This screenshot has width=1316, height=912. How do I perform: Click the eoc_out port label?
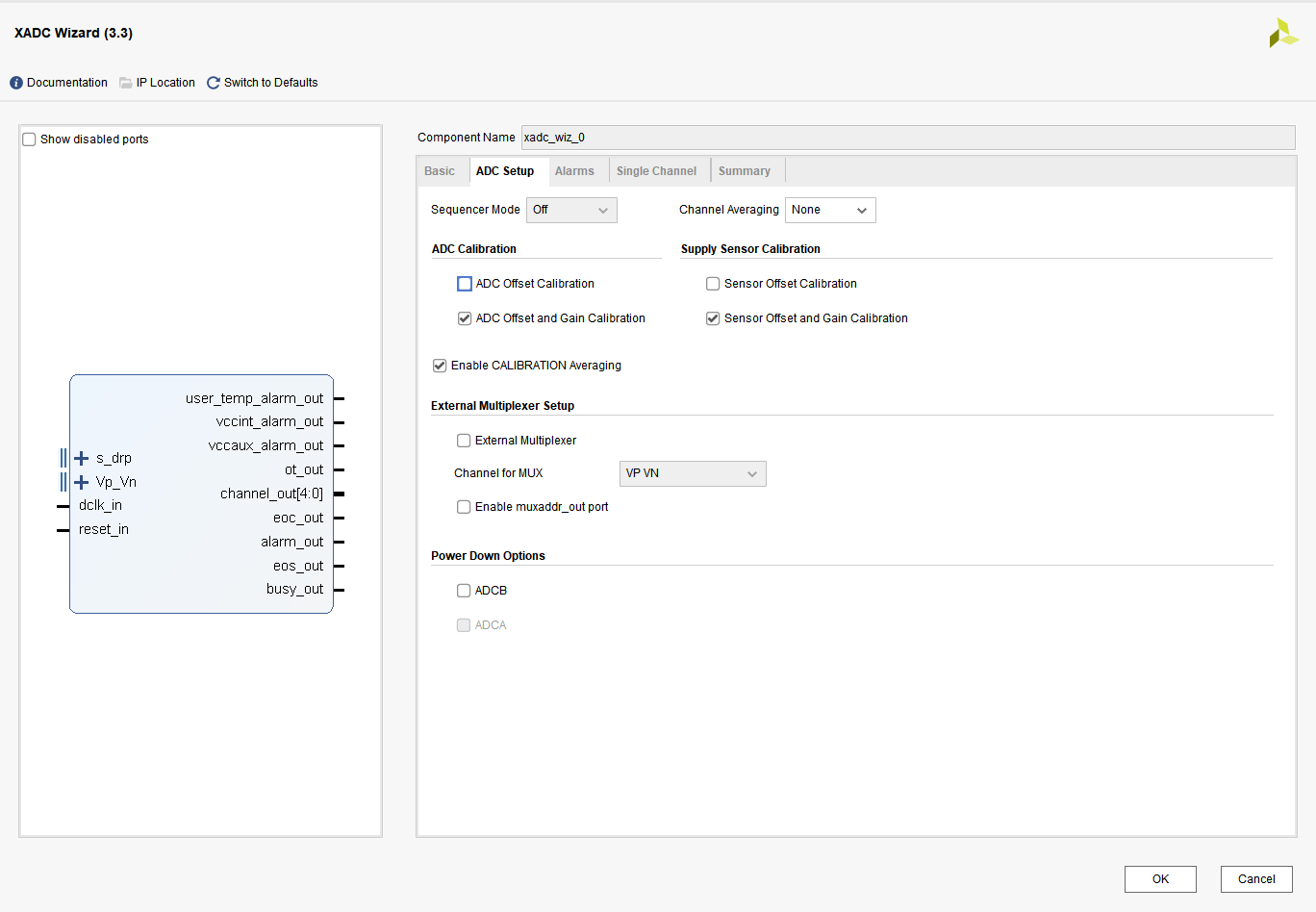point(298,518)
